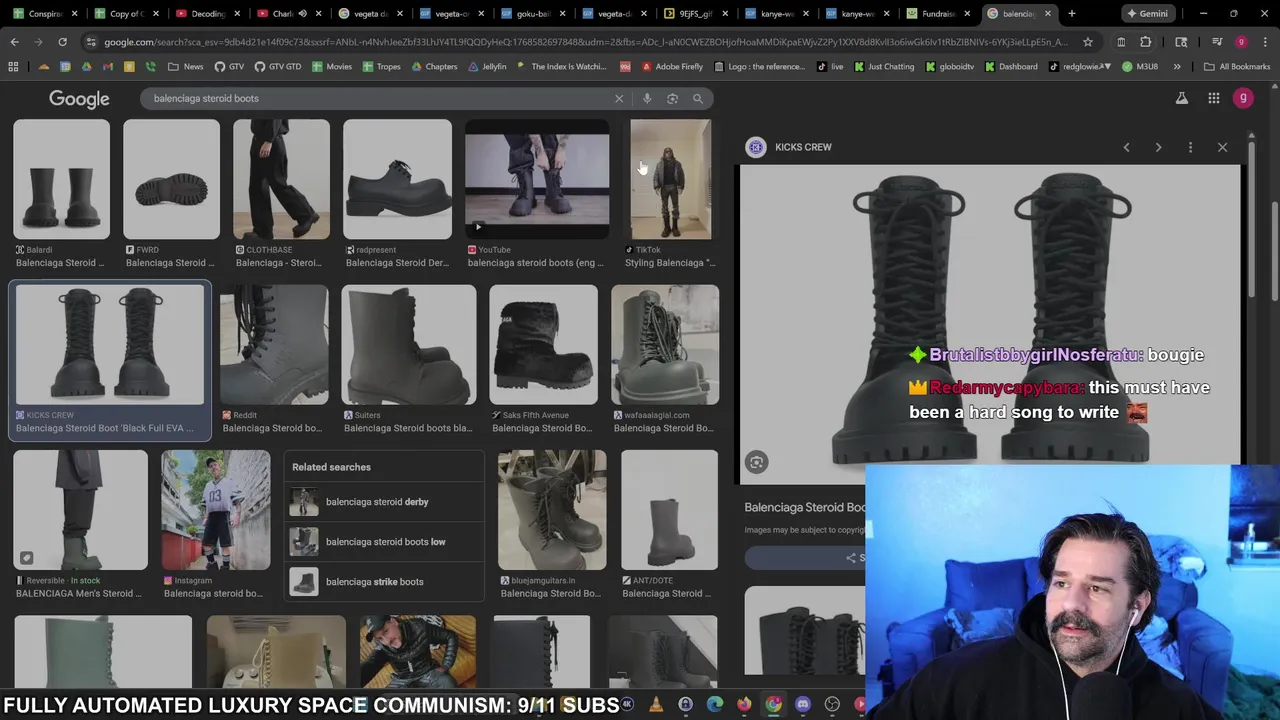This screenshot has height=720, width=1280.
Task: Open Google account avatar on the page
Action: click(x=1243, y=98)
